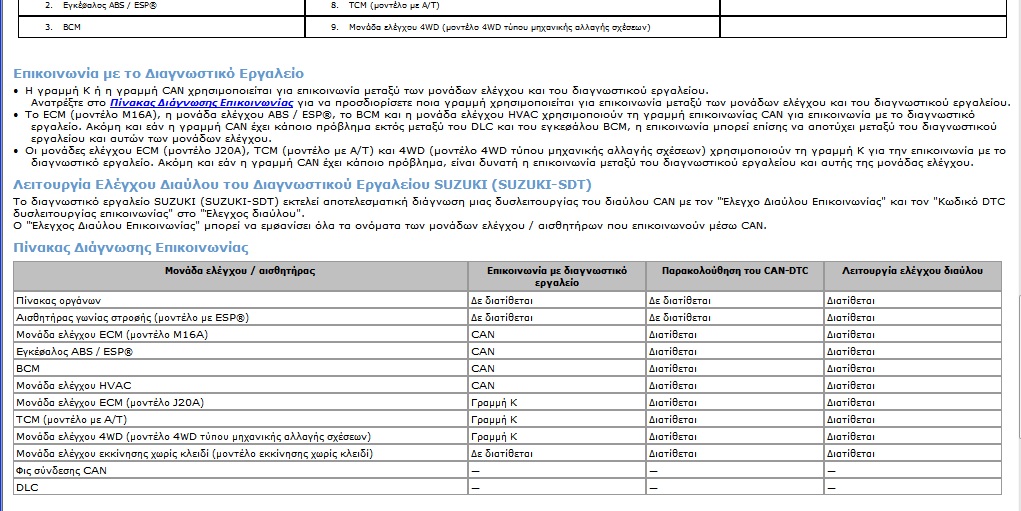Select the Μονάδα ελέγχου ECM (μοντέλο M16A) cell
This screenshot has height=511, width=1021.
click(240, 335)
